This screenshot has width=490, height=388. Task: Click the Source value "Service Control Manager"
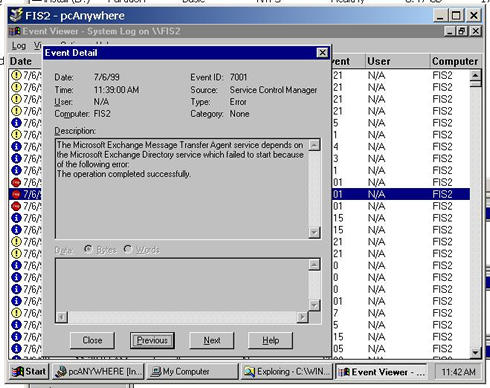coord(273,90)
